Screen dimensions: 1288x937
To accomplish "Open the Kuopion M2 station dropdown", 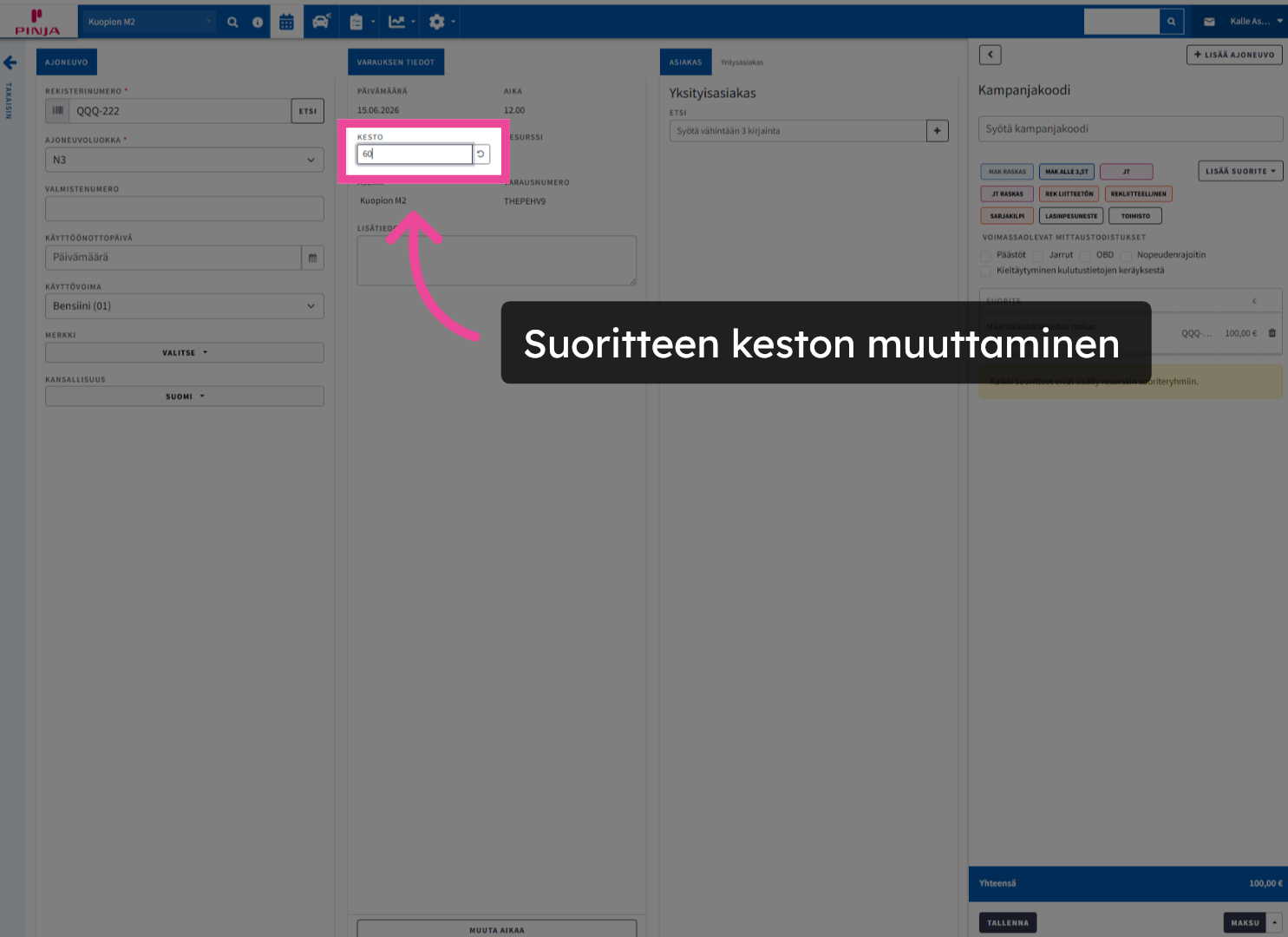I will click(x=147, y=22).
